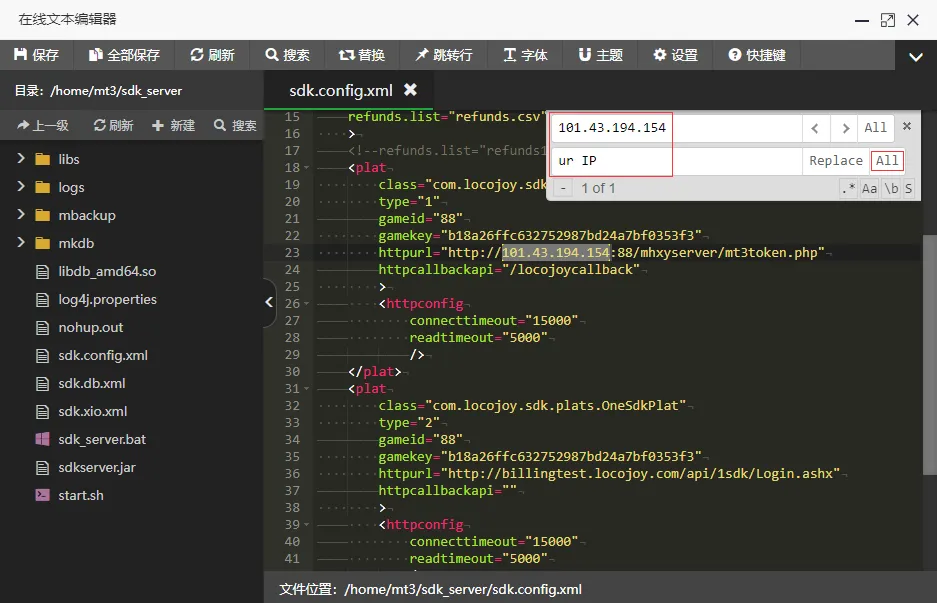
Task: Expand the libs folder
Action: [21, 159]
